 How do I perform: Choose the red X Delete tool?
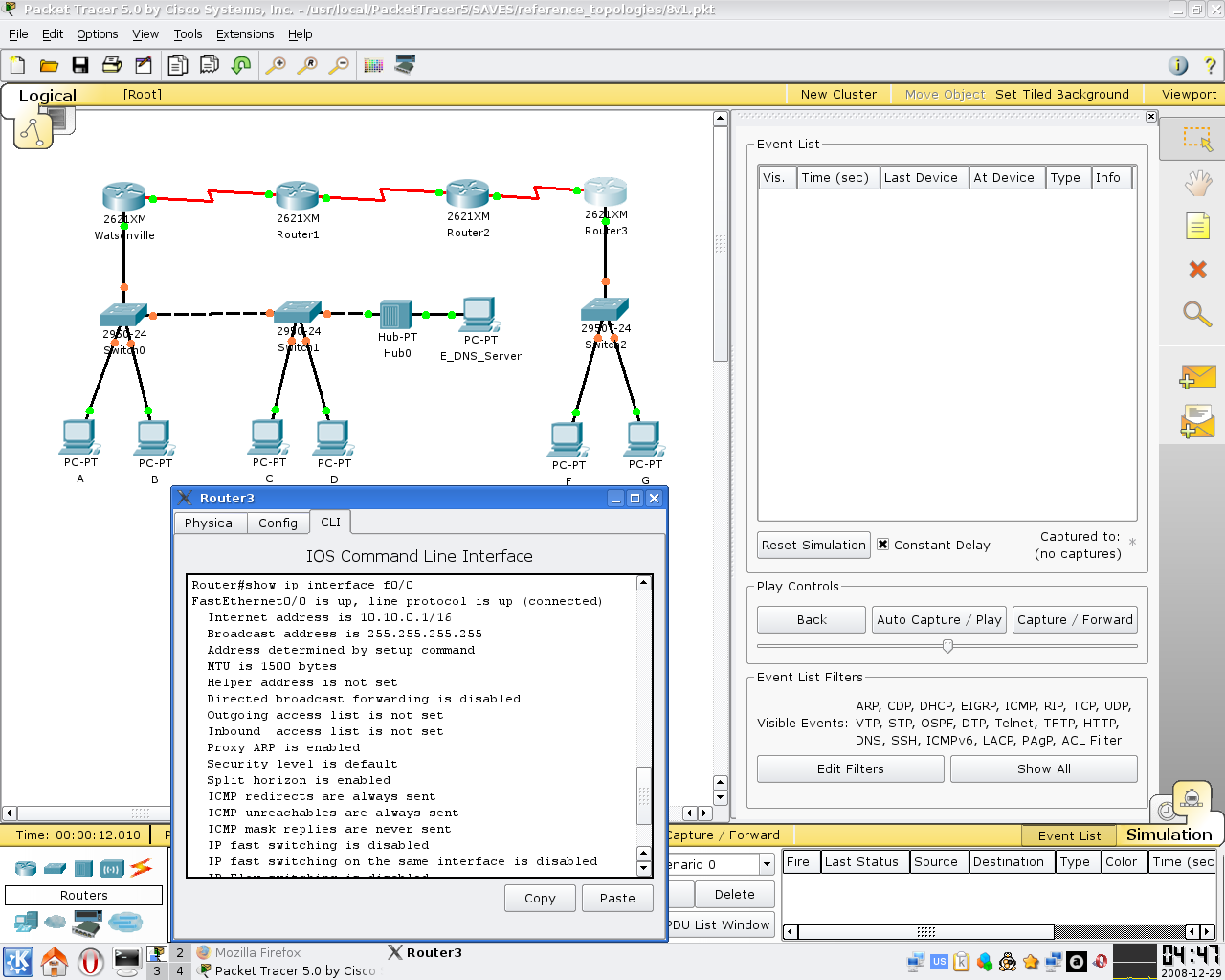[1197, 270]
